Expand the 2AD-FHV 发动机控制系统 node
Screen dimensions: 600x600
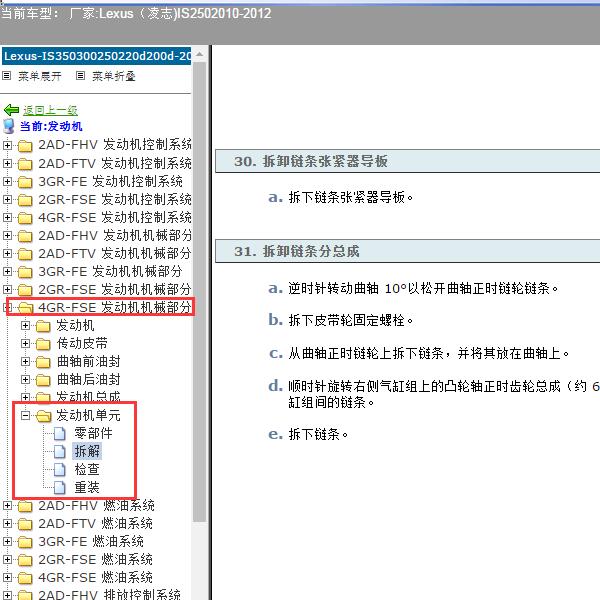[7, 145]
